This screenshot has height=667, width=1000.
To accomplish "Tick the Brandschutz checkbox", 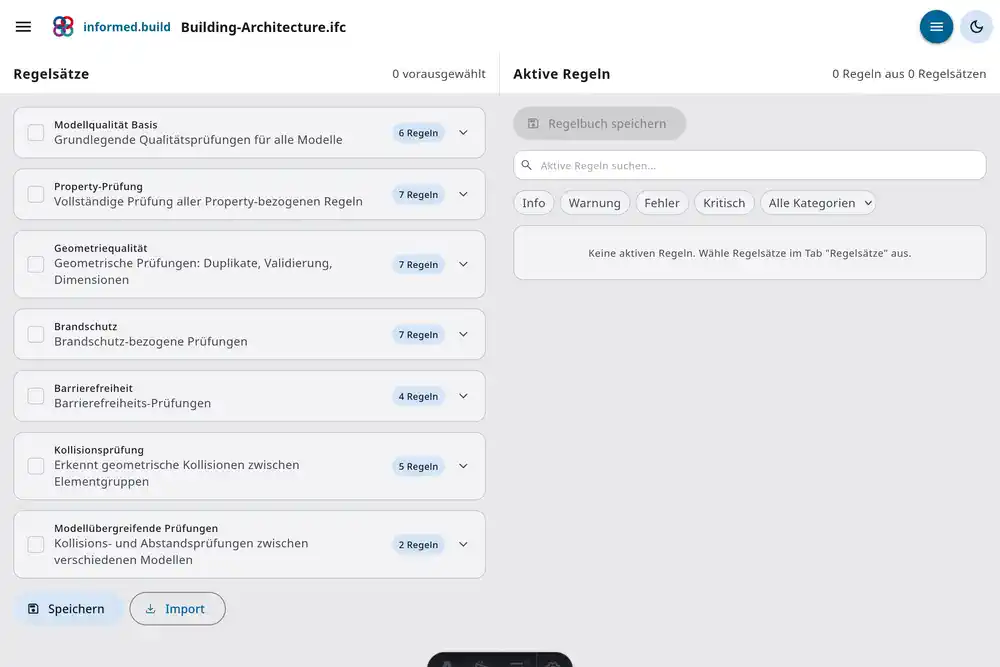I will (36, 334).
